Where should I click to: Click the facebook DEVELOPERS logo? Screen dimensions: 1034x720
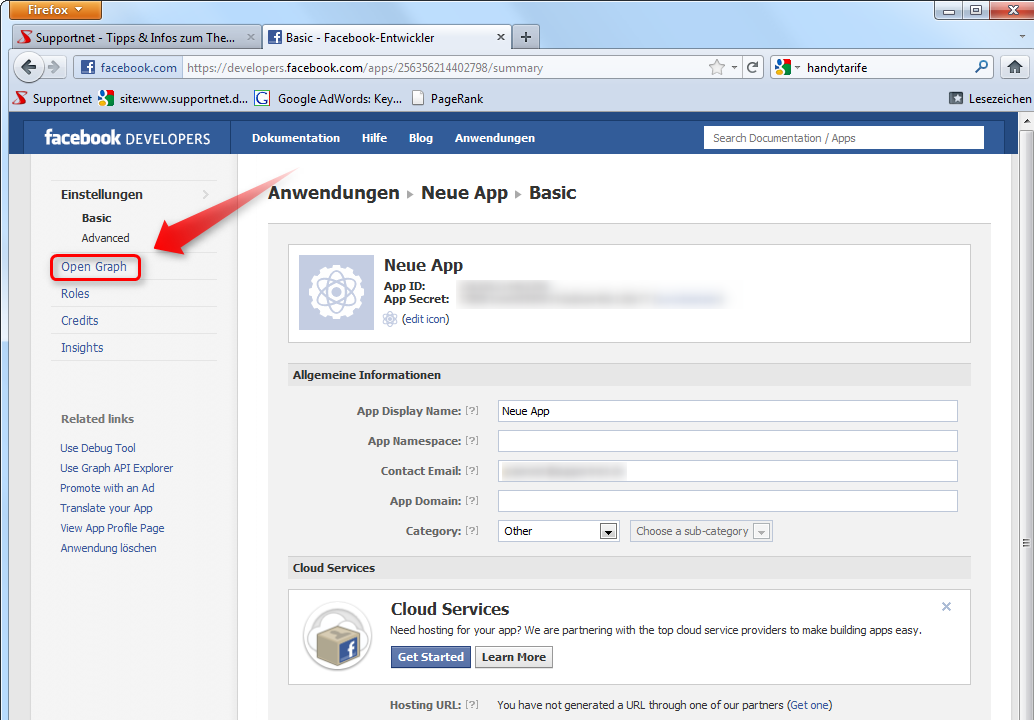(x=127, y=137)
